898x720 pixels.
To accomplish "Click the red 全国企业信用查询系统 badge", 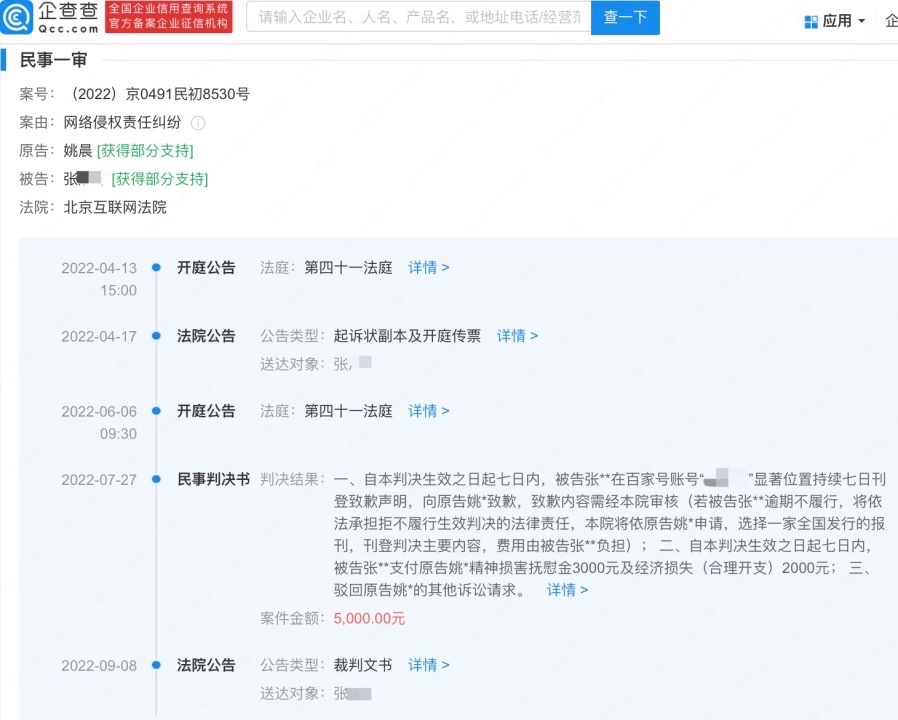I will (x=169, y=17).
